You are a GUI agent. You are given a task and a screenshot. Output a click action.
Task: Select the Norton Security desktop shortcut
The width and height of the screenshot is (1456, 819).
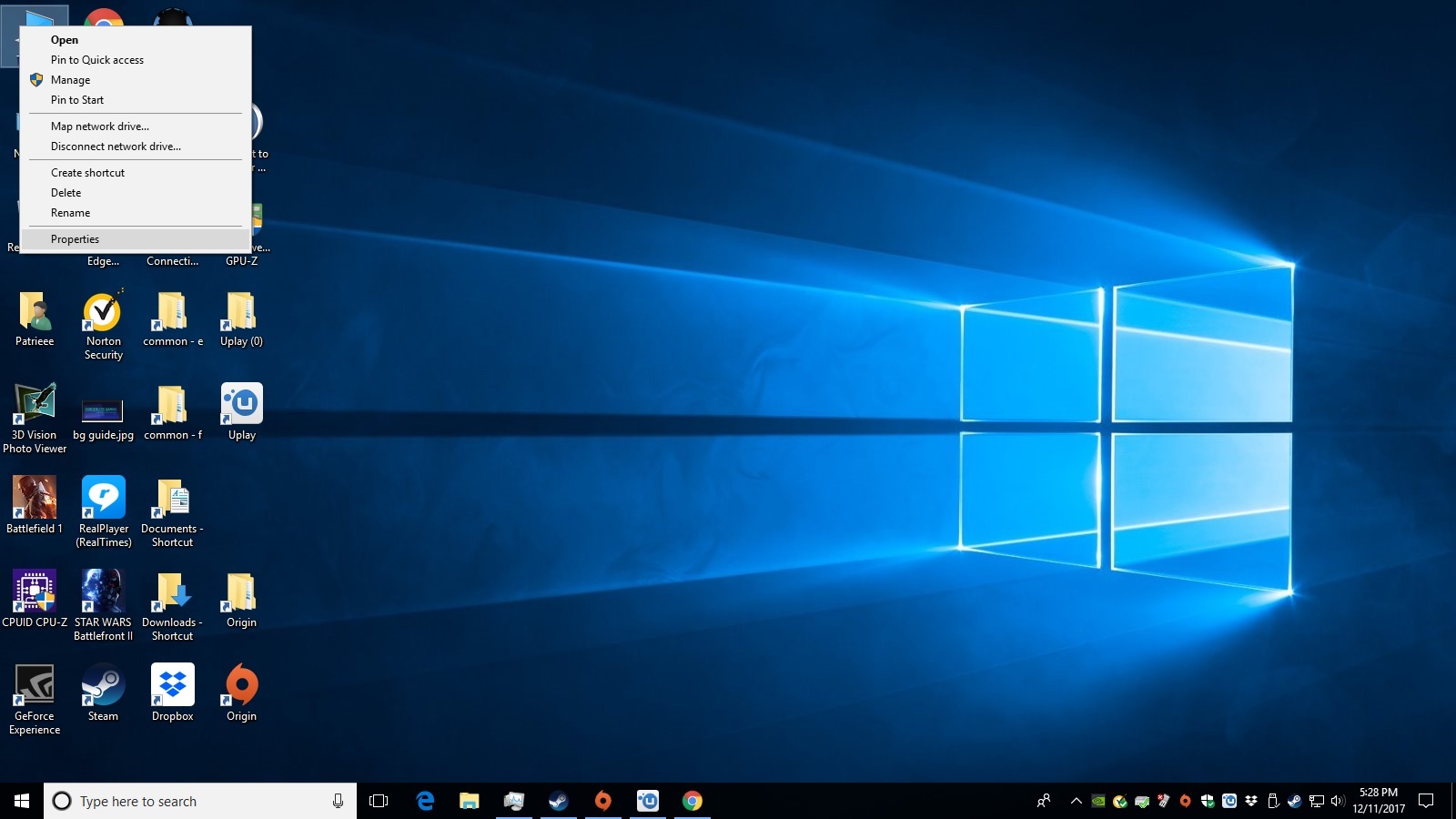click(104, 325)
